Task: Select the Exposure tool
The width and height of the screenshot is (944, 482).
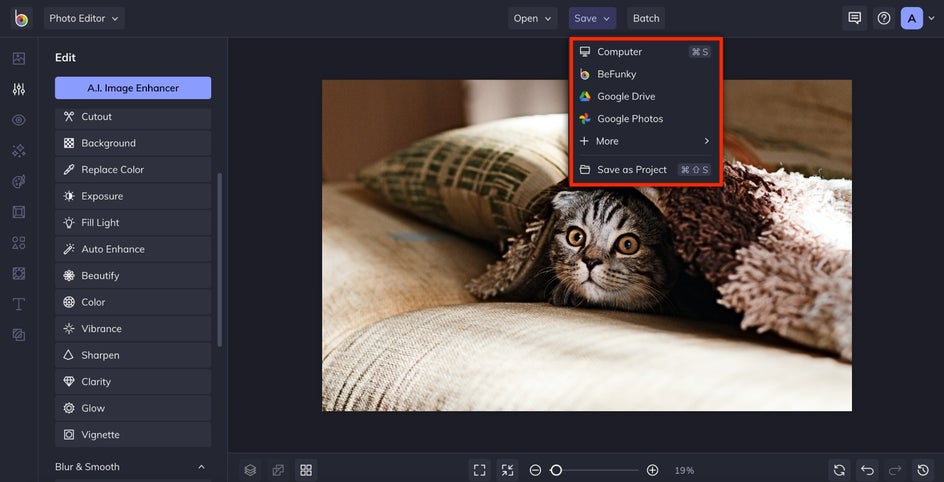Action: [133, 196]
